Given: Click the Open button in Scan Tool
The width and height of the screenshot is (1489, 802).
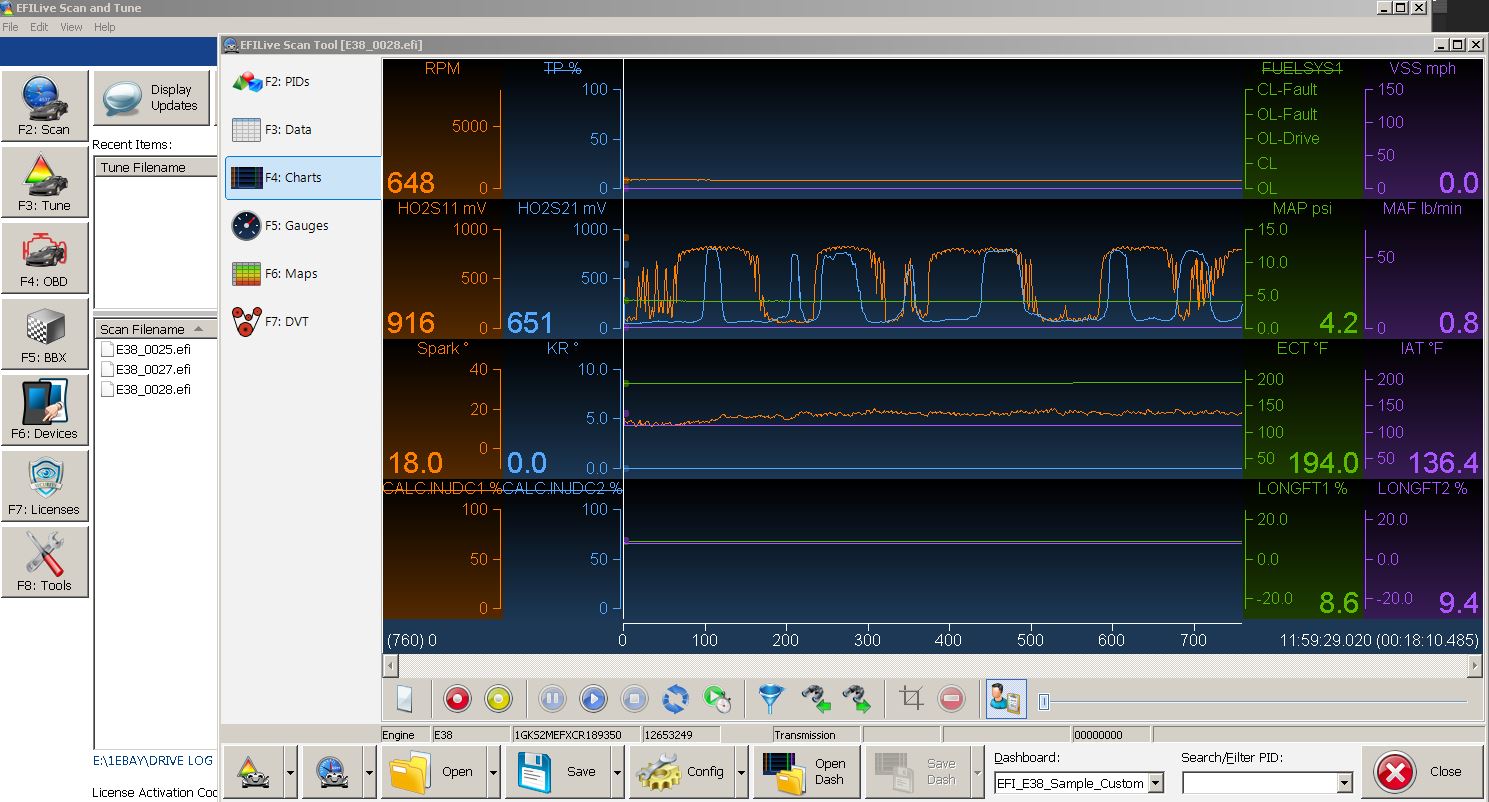Looking at the screenshot, I should click(x=433, y=772).
